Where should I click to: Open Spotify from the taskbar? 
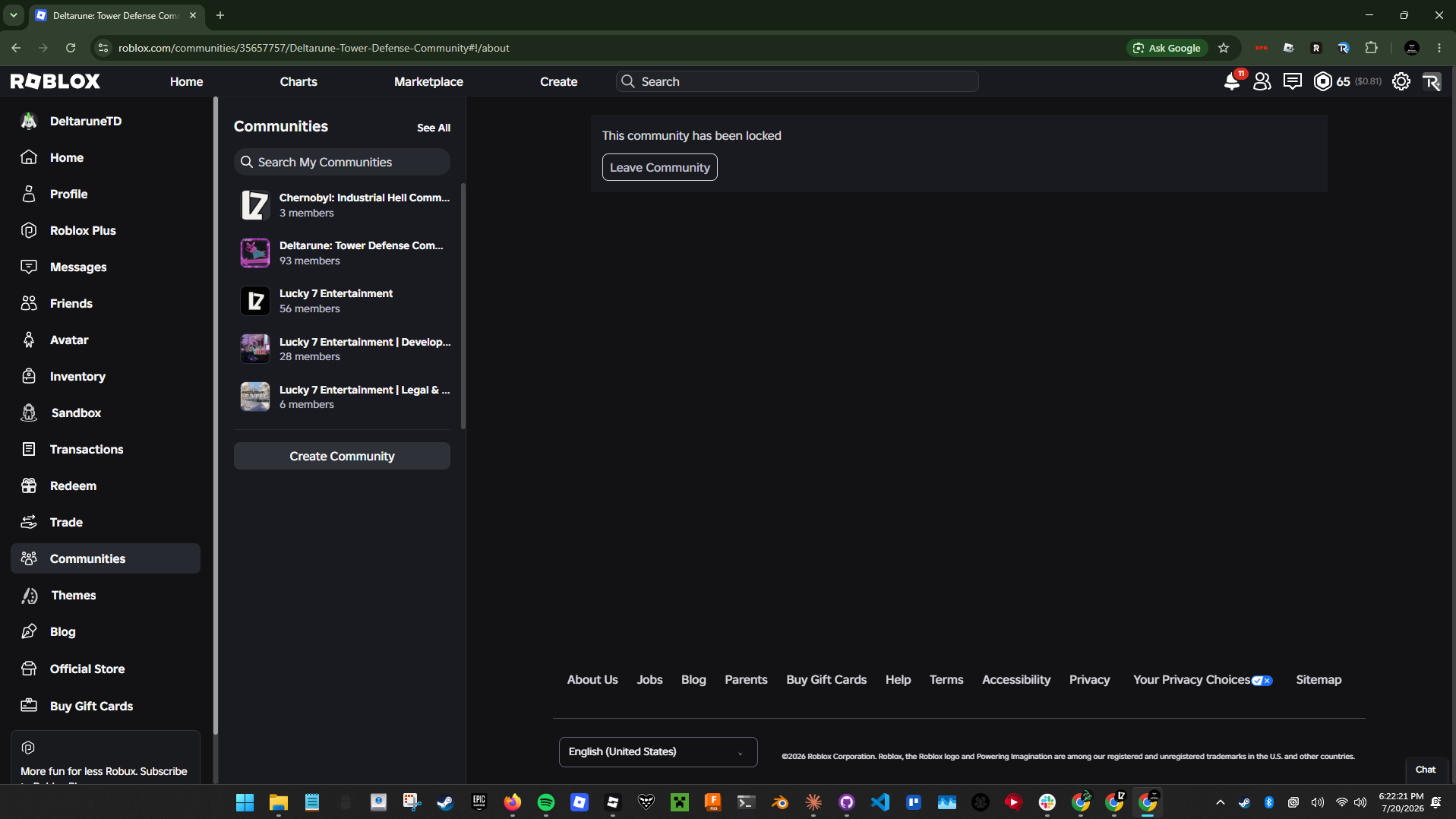pyautogui.click(x=546, y=802)
